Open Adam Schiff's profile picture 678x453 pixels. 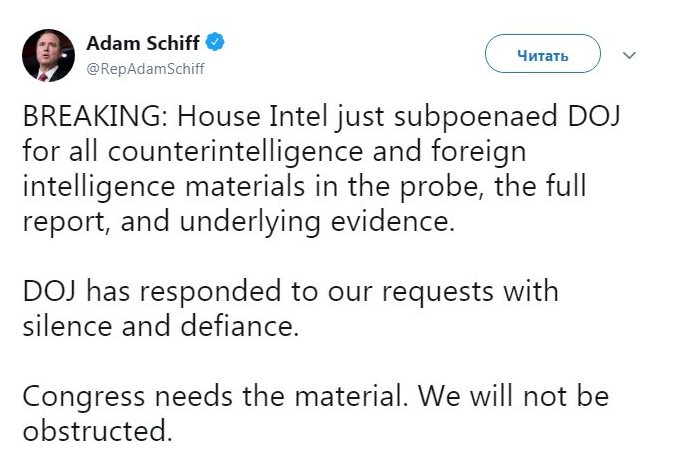(49, 55)
